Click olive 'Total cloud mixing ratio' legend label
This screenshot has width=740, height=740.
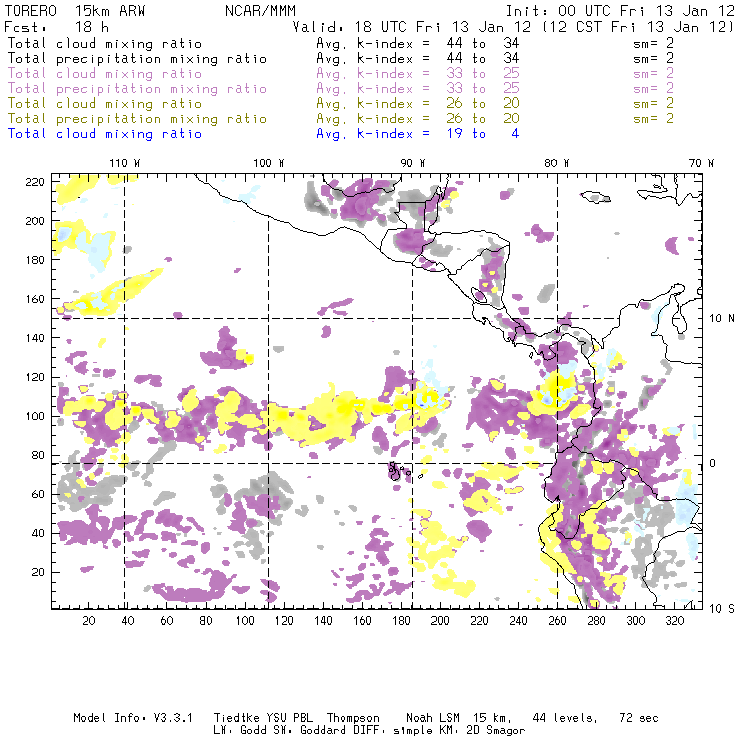coord(105,103)
